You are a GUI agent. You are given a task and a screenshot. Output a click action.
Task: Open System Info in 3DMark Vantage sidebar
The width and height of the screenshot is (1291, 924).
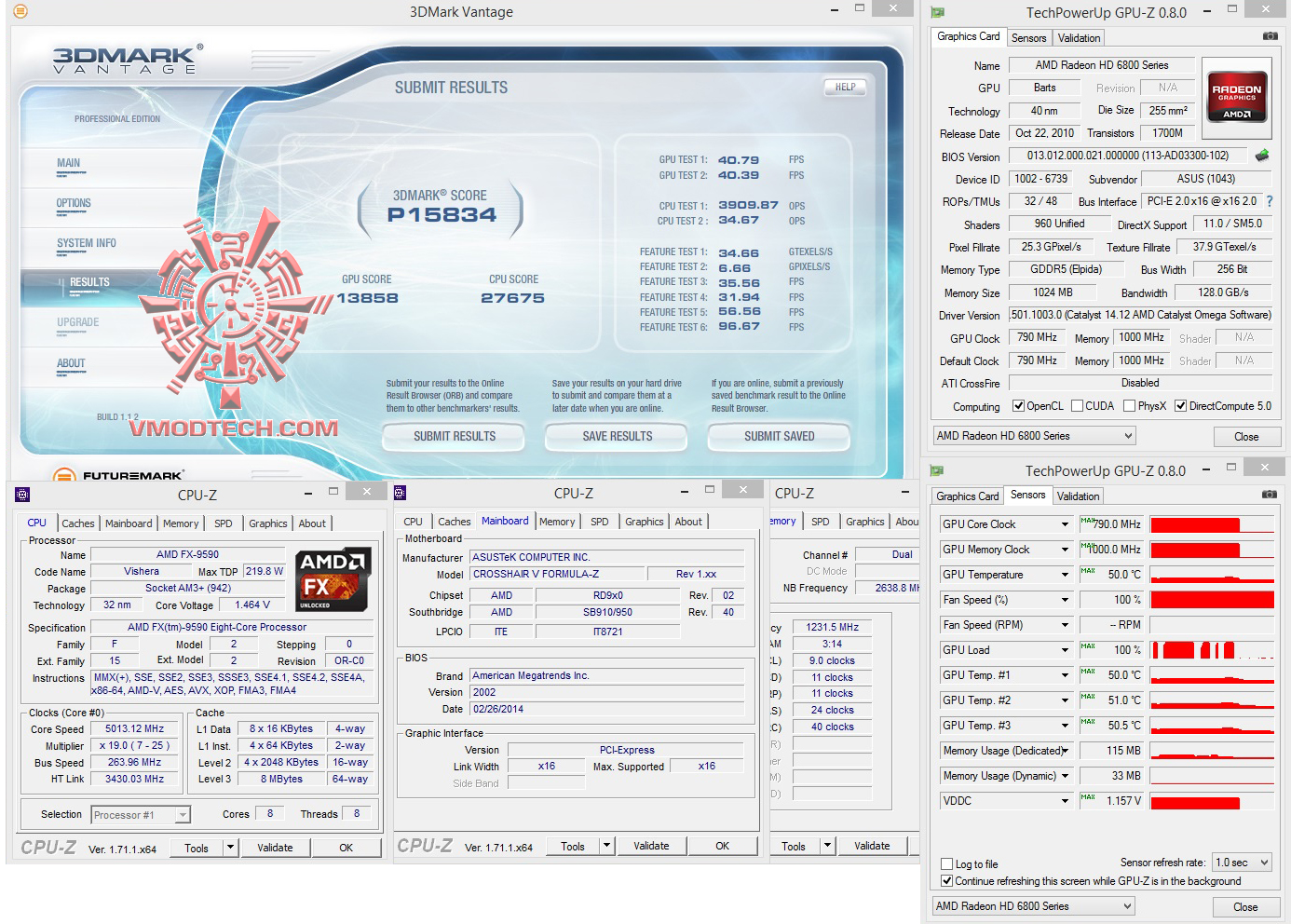coord(87,243)
